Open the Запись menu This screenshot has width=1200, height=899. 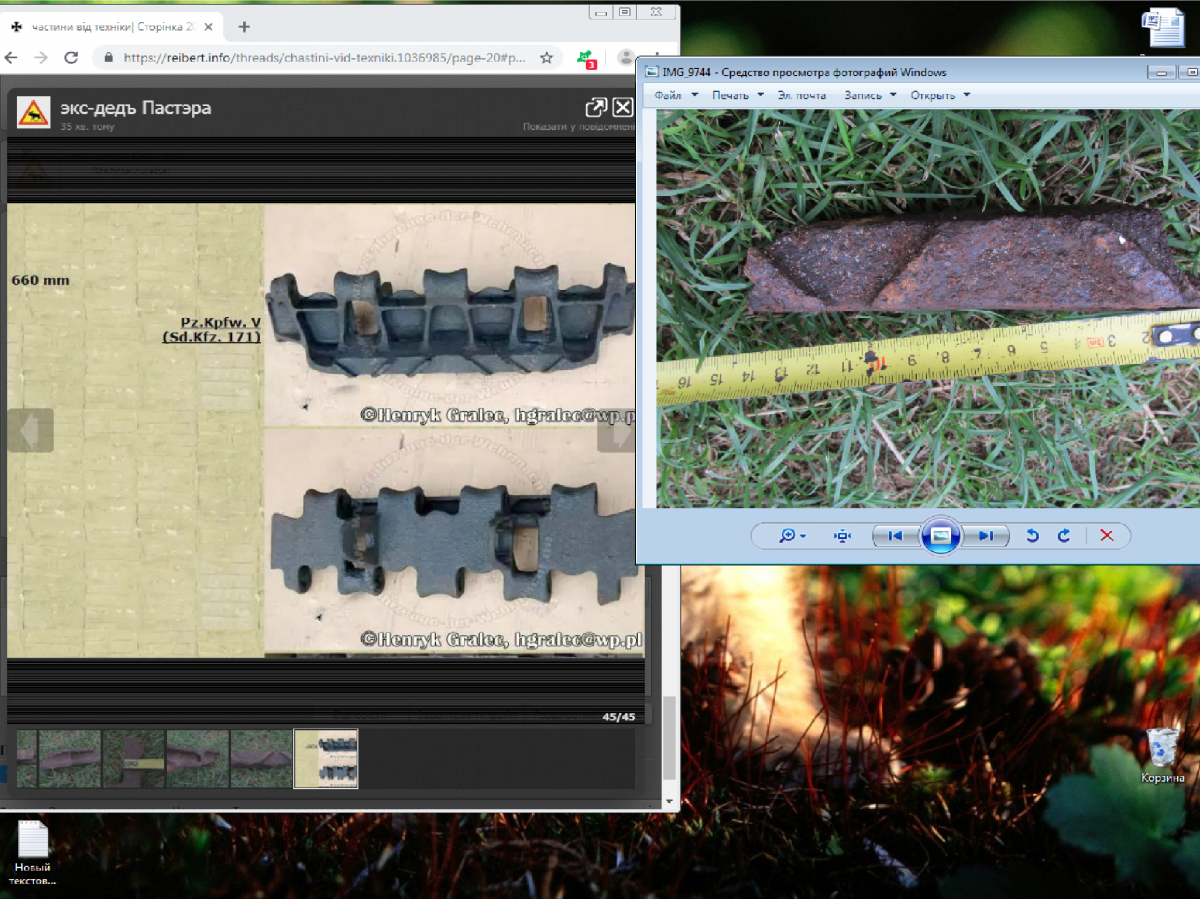coord(868,95)
